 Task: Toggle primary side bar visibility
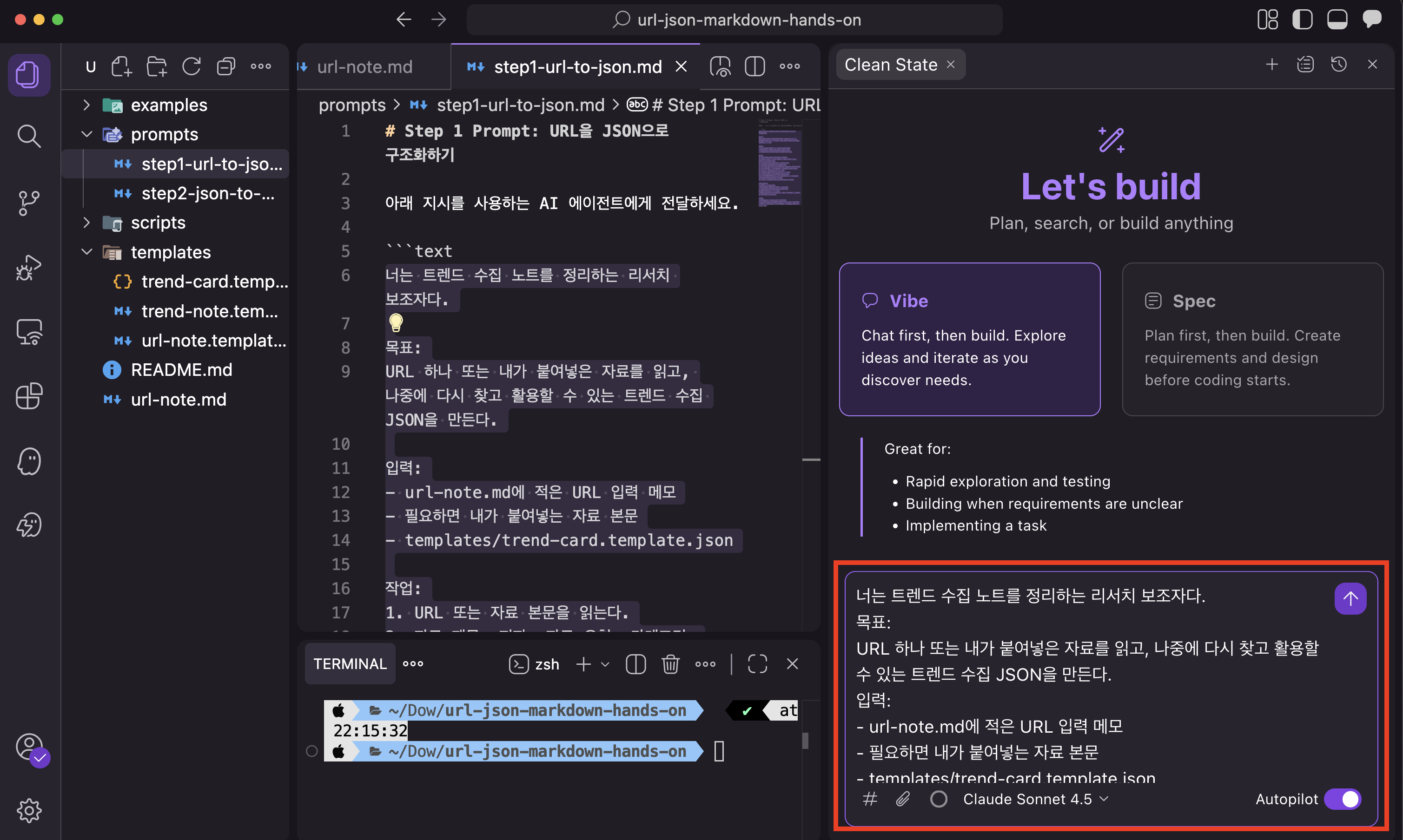tap(1302, 20)
